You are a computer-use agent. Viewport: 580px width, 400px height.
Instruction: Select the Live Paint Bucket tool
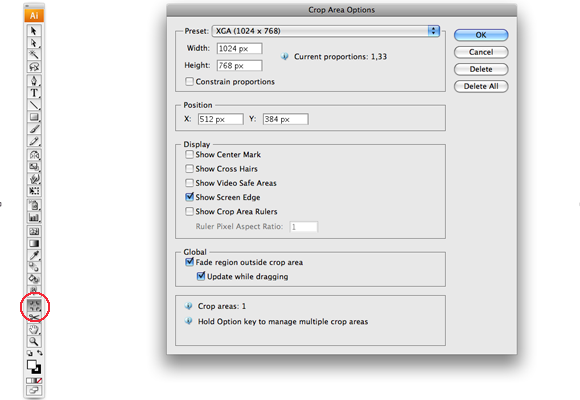point(34,279)
